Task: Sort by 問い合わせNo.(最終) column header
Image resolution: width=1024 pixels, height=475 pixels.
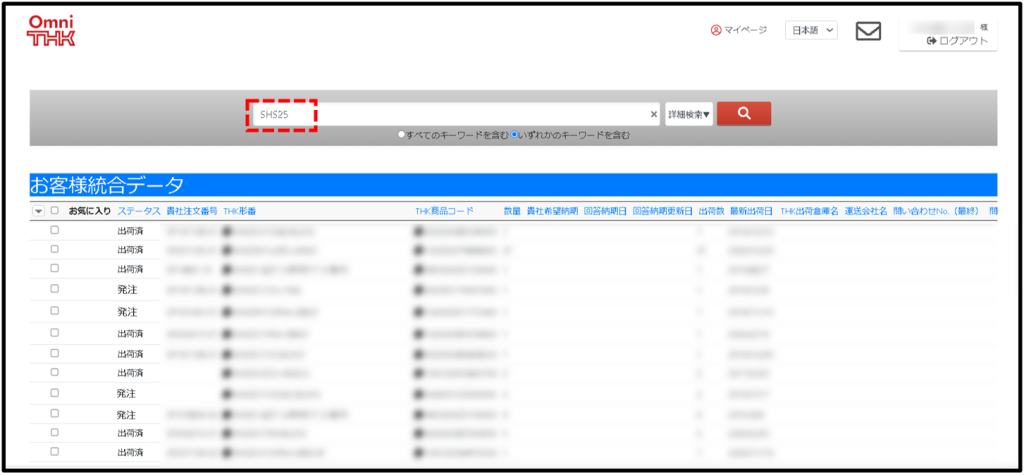Action: (936, 211)
